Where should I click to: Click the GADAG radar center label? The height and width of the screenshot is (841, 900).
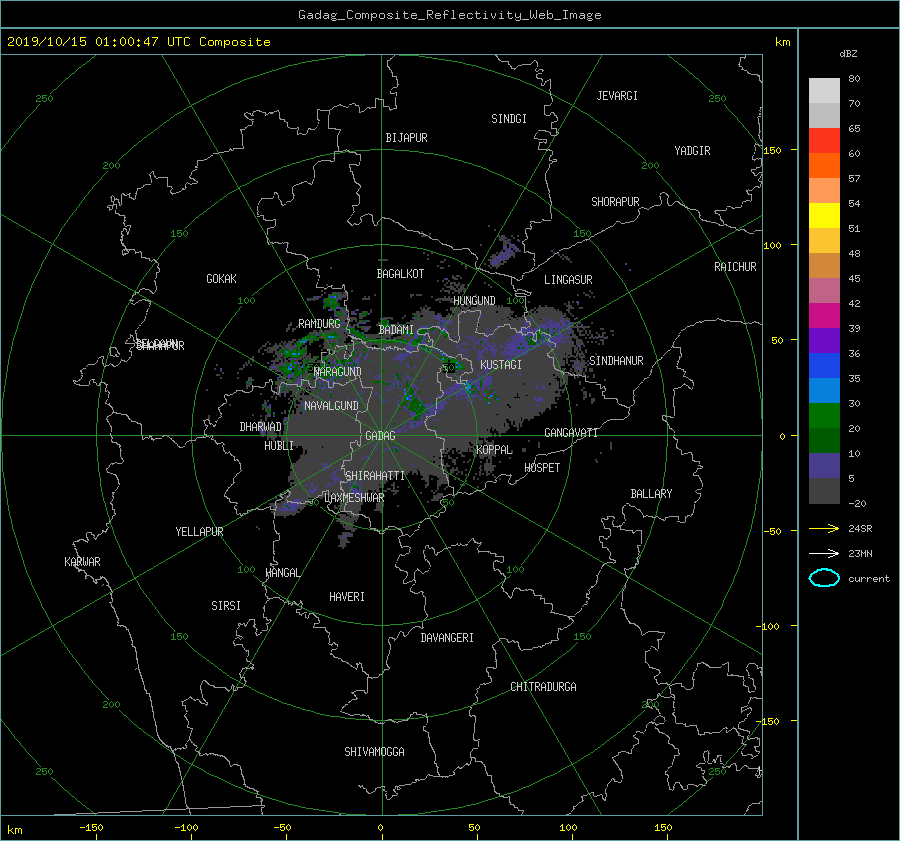tap(381, 436)
